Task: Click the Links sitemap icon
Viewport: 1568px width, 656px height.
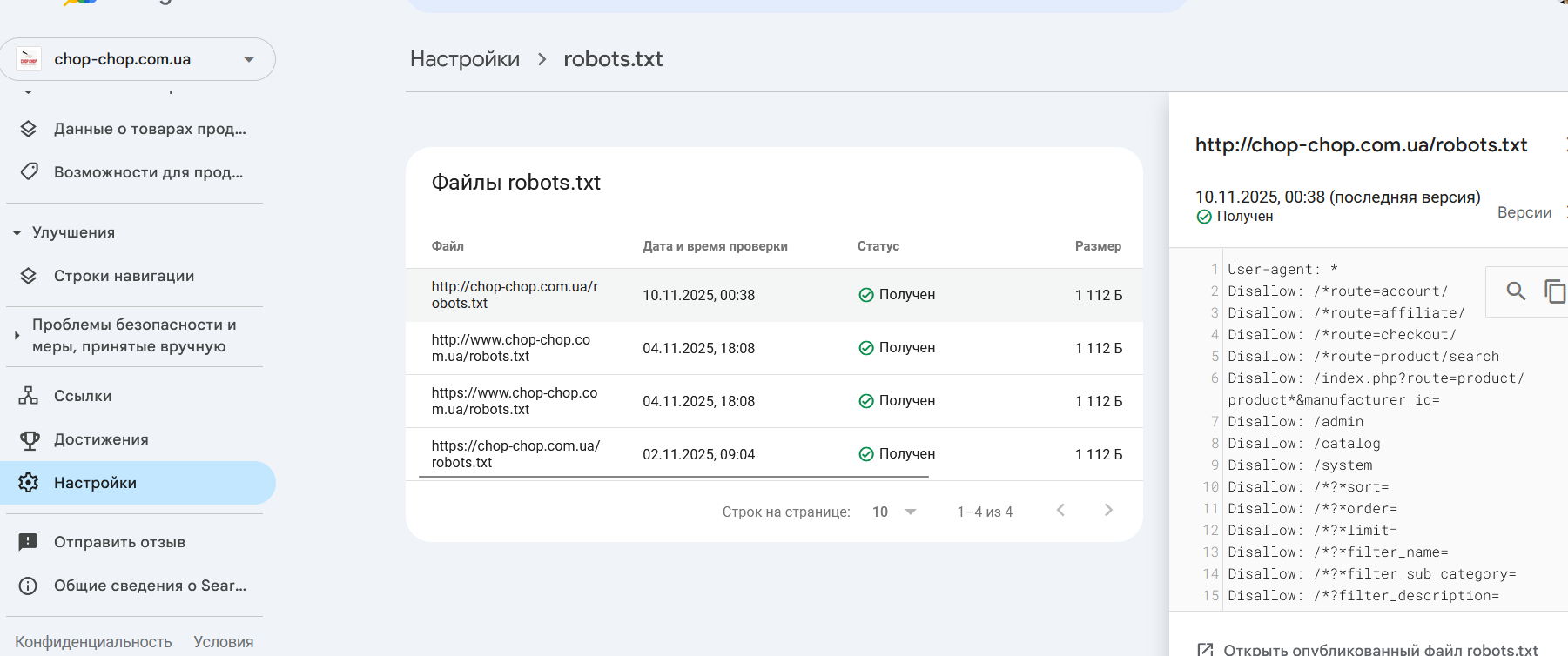Action: pyautogui.click(x=29, y=396)
